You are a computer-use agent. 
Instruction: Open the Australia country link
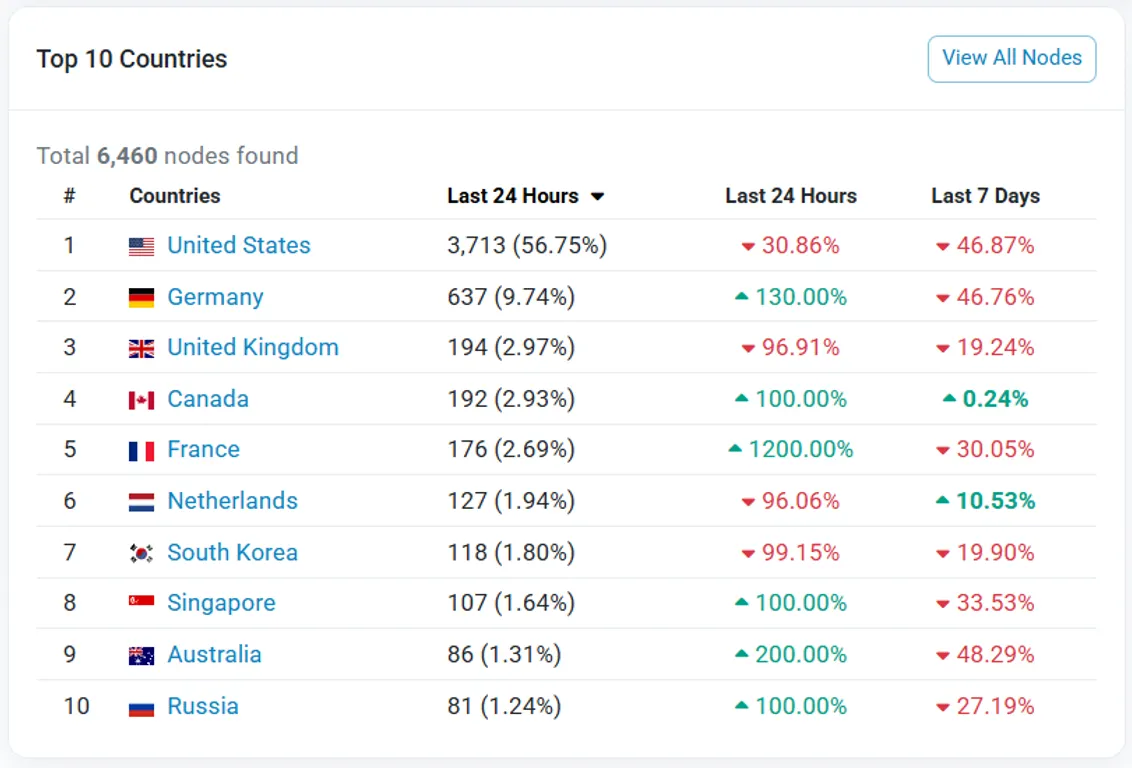214,654
